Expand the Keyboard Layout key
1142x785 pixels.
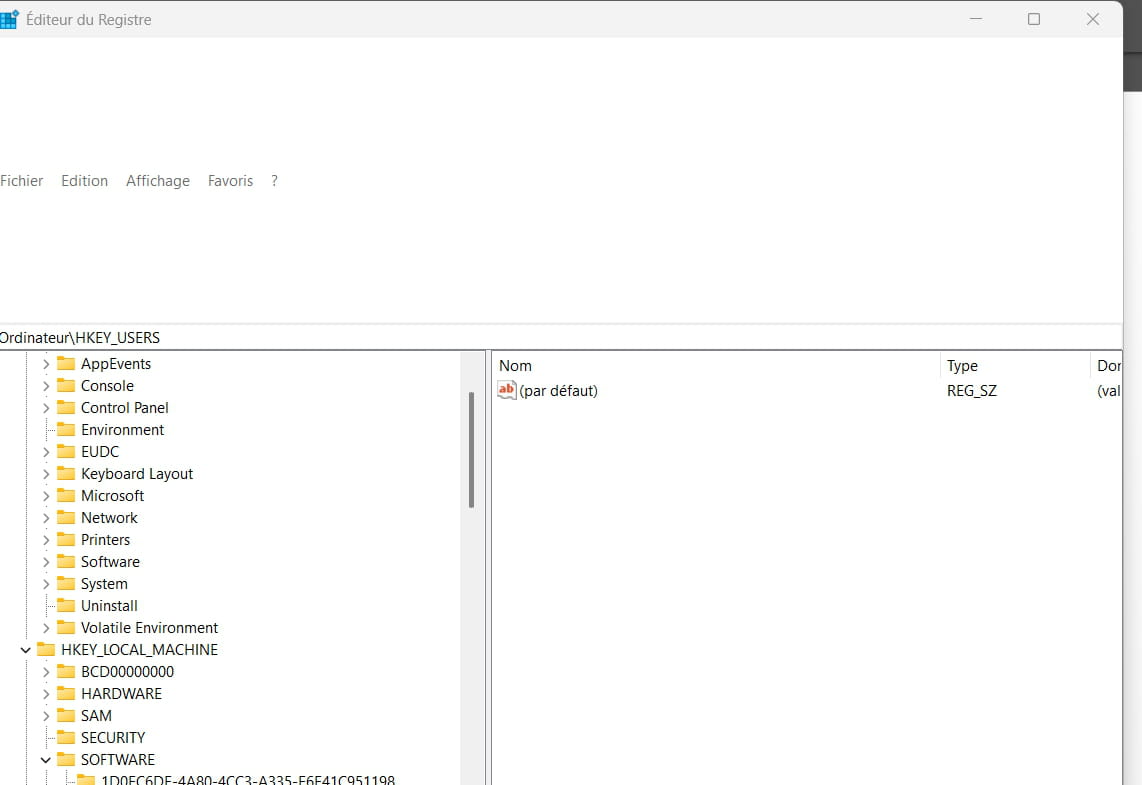[46, 474]
